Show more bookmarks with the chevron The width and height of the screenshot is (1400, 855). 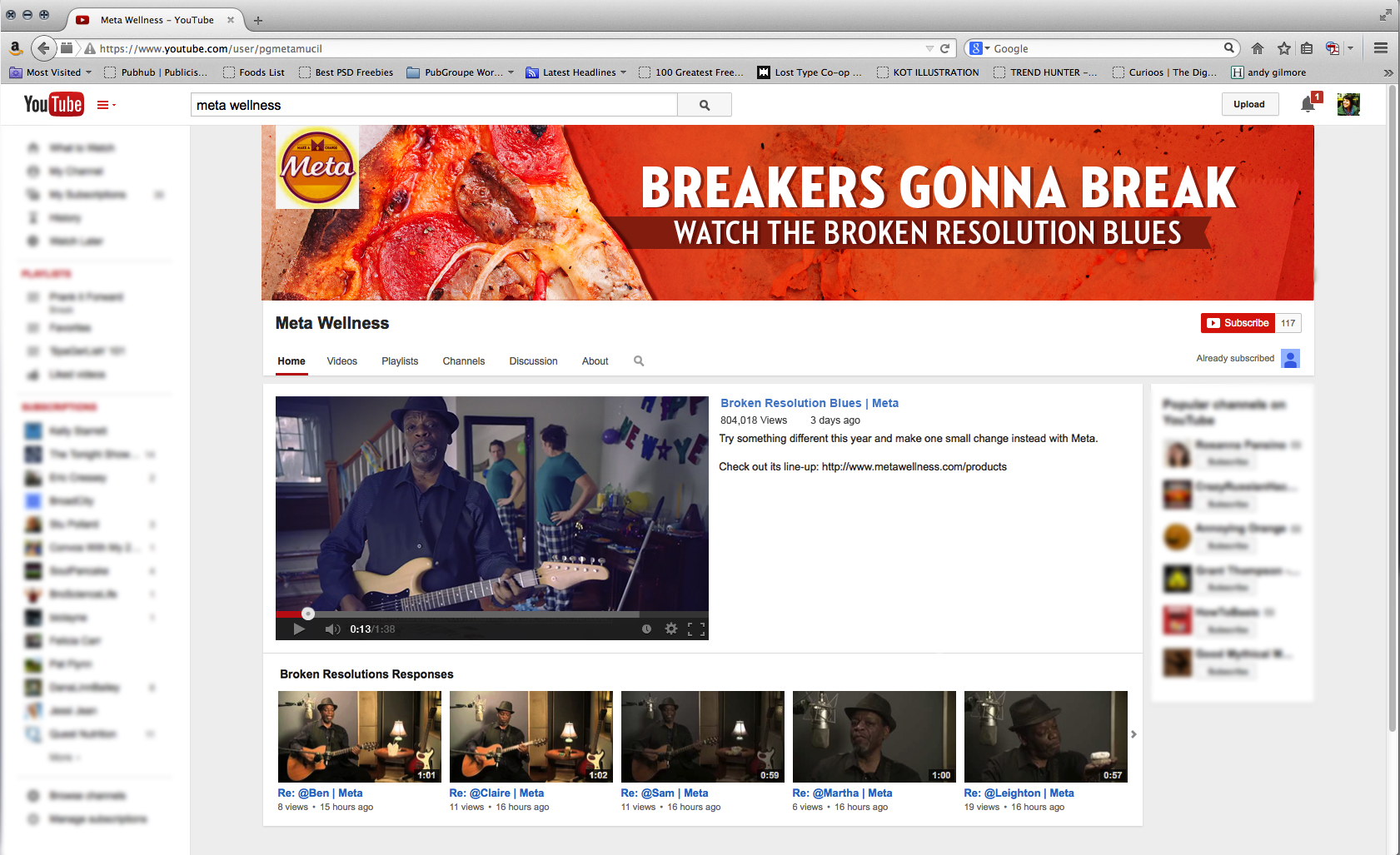pos(1388,72)
